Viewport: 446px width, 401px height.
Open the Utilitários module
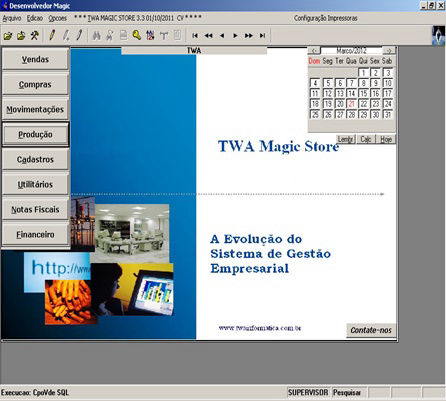35,184
